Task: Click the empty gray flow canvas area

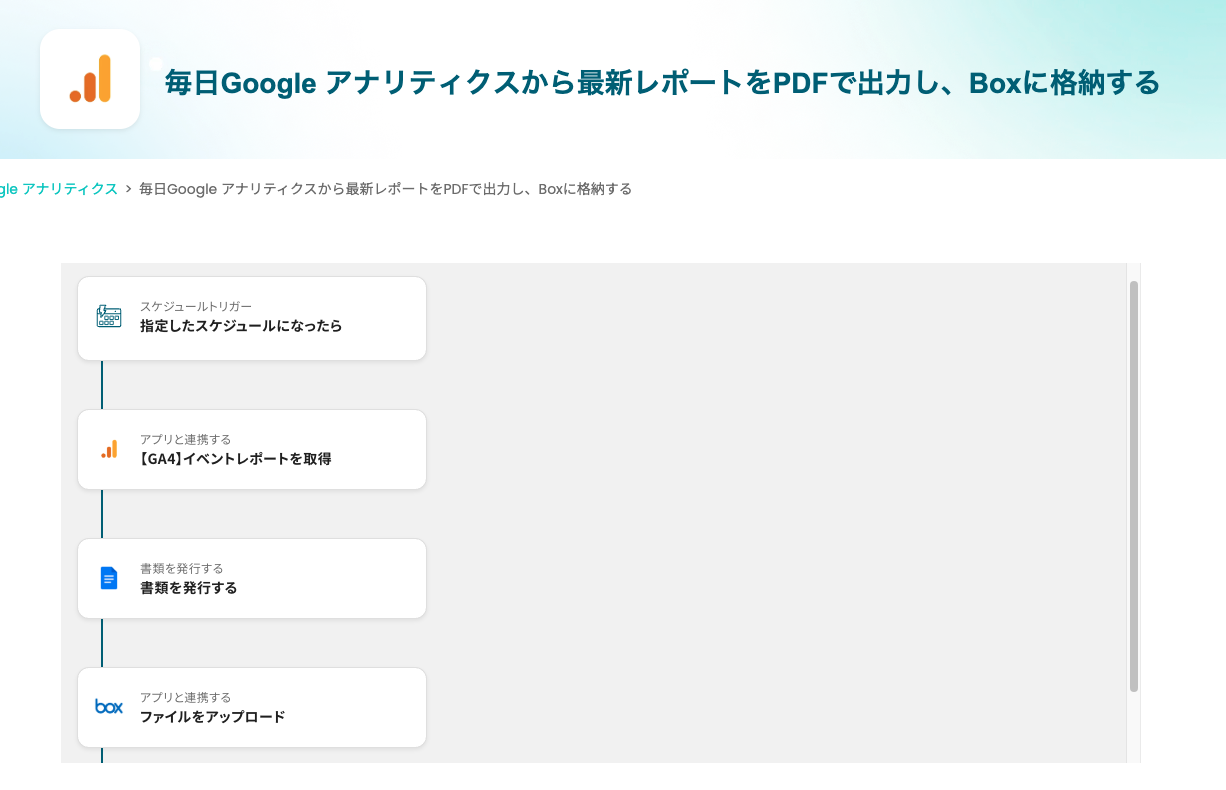Action: (775, 512)
